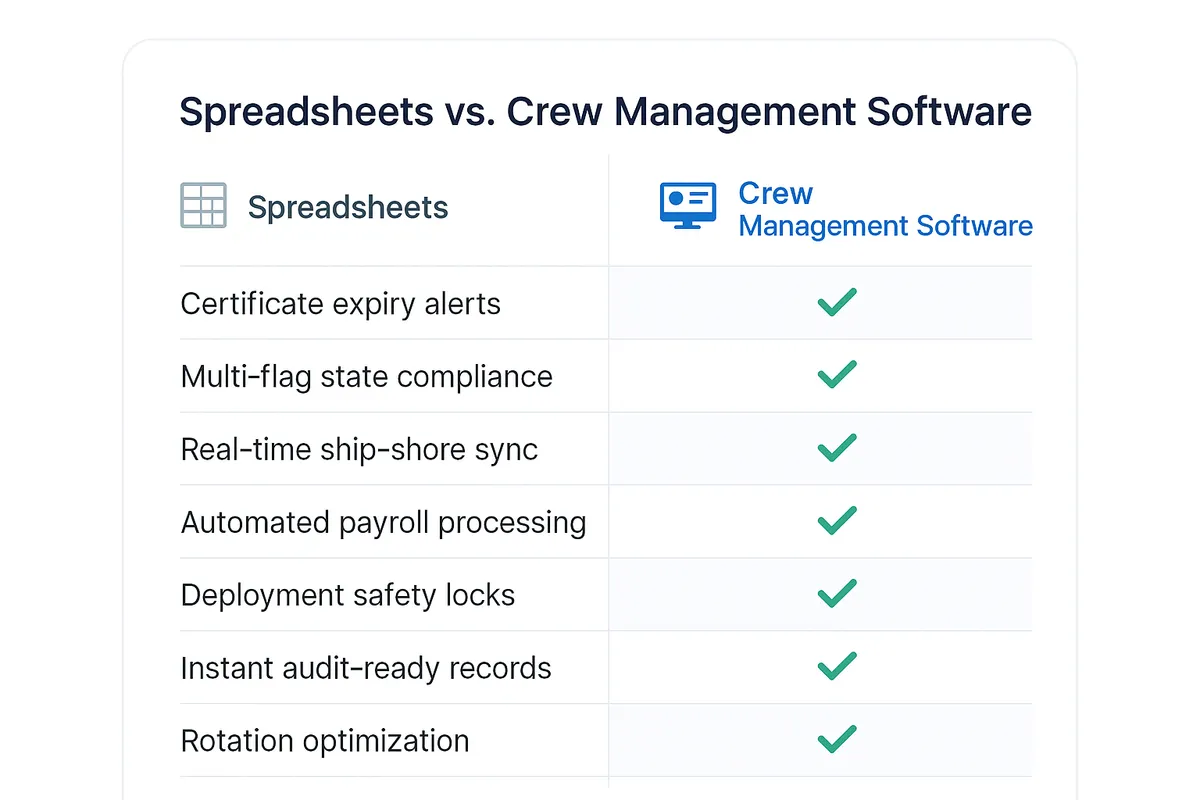Select the checkmark for Instant audit-ready records
Screen dimensions: 1200x800
(x=836, y=667)
